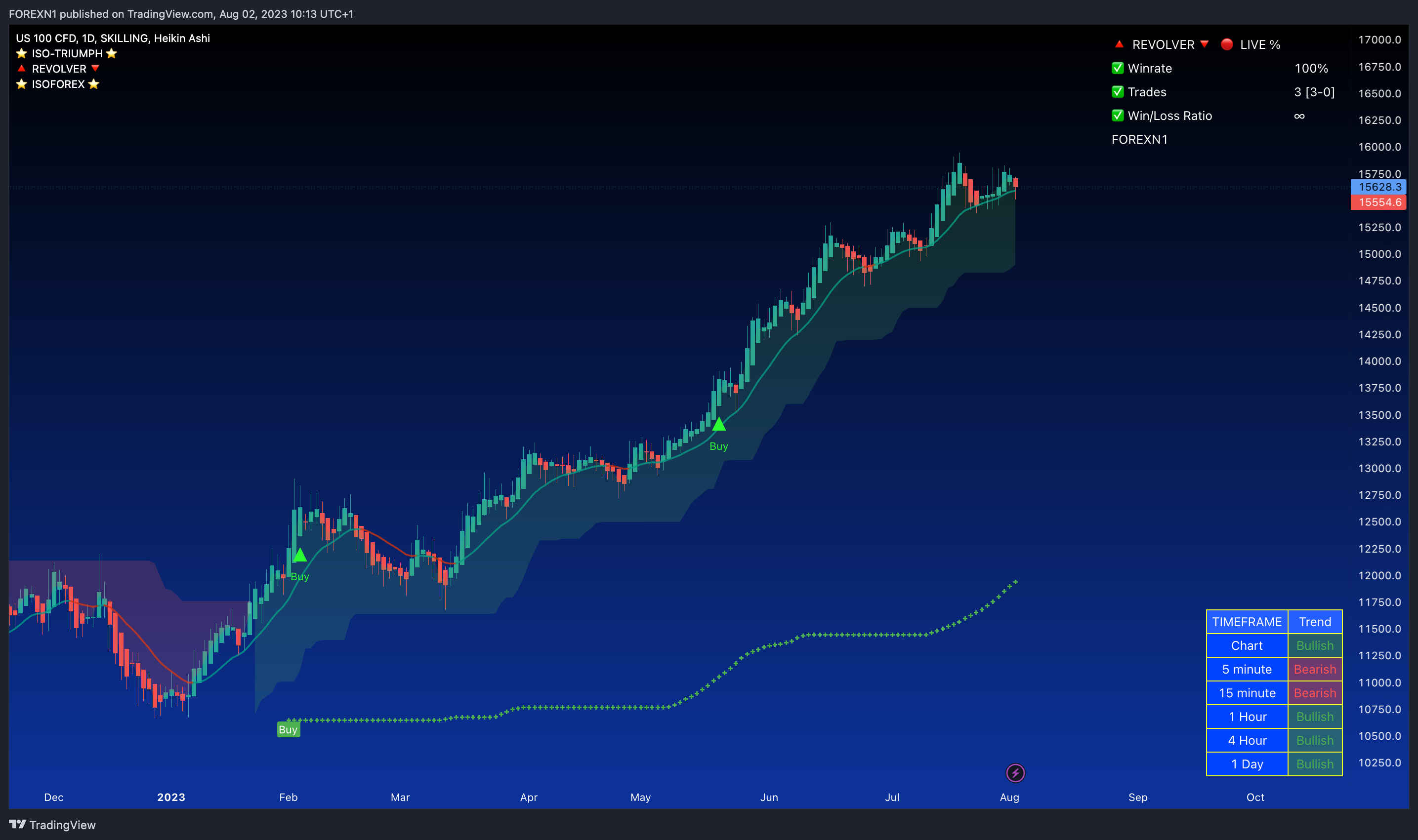The width and height of the screenshot is (1418, 840).
Task: Click the Chart row in timeframe table
Action: (1274, 645)
